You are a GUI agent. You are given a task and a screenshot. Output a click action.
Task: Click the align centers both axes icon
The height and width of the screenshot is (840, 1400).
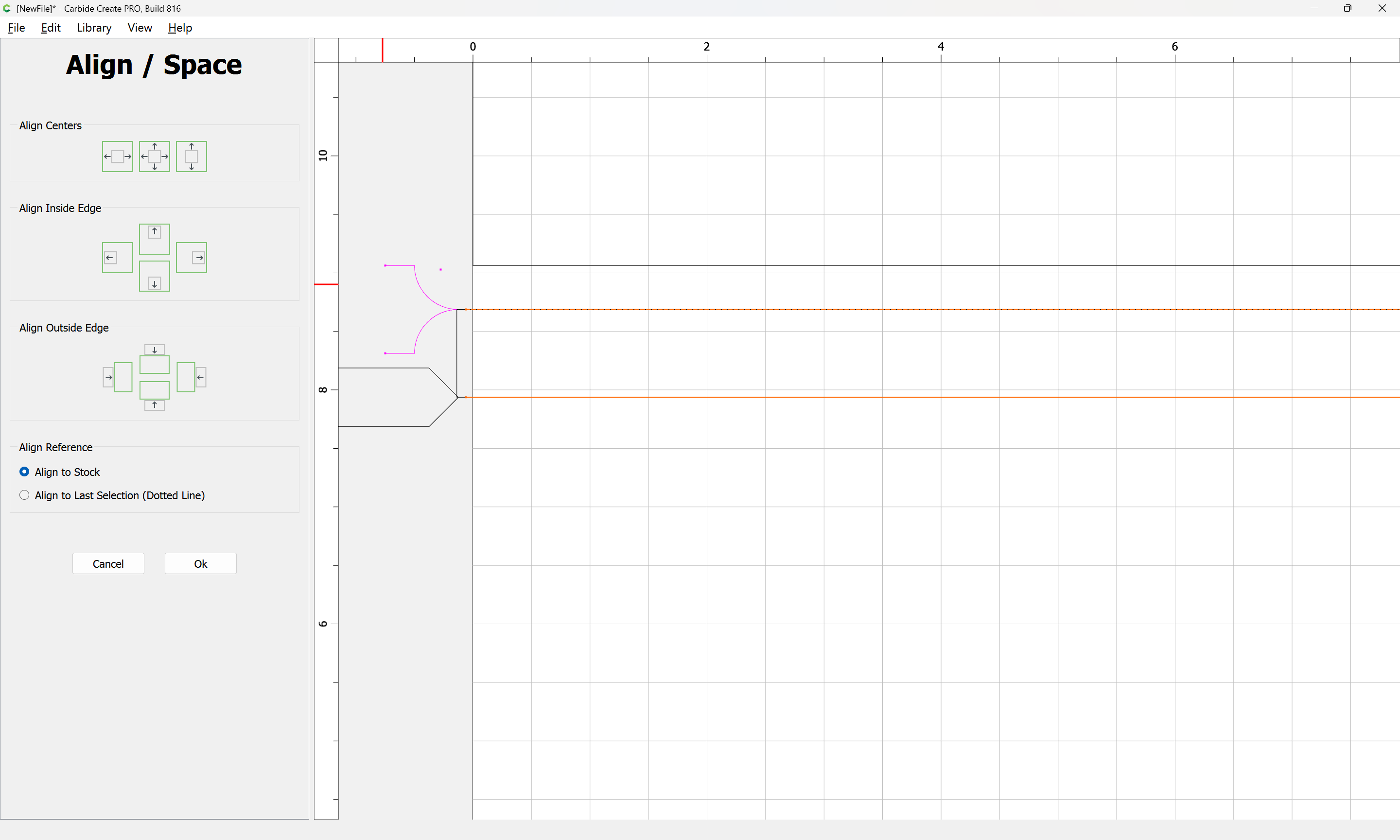click(x=155, y=156)
